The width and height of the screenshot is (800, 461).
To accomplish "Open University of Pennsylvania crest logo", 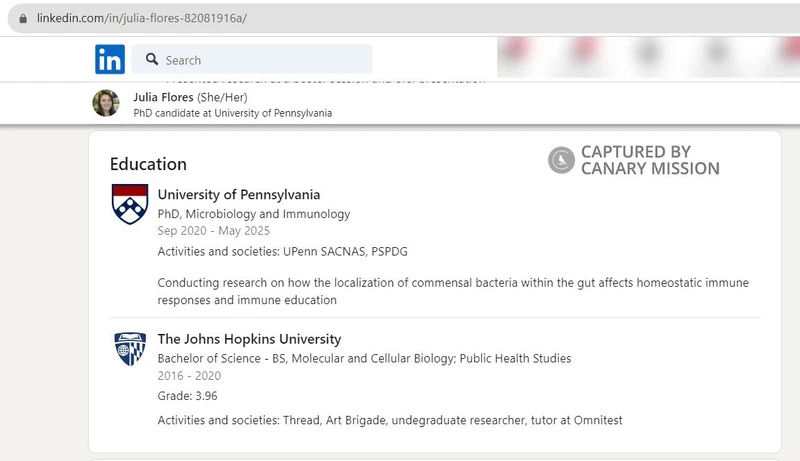I will 130,204.
